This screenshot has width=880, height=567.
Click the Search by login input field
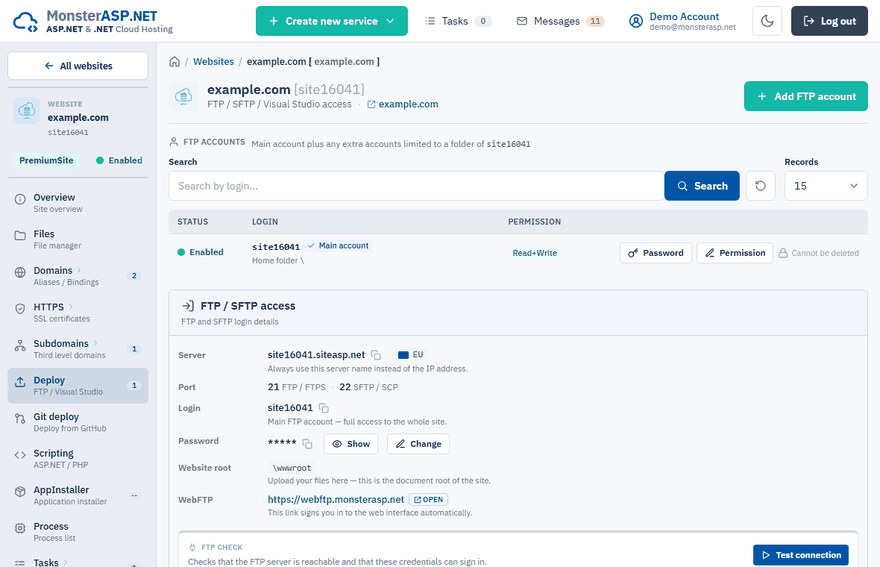416,186
